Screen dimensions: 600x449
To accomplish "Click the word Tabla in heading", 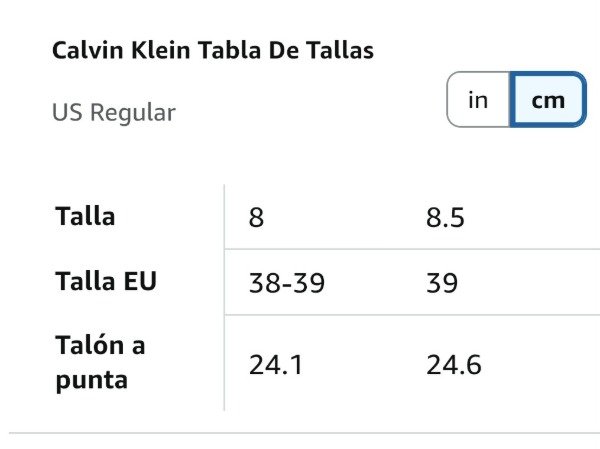I will (203, 50).
